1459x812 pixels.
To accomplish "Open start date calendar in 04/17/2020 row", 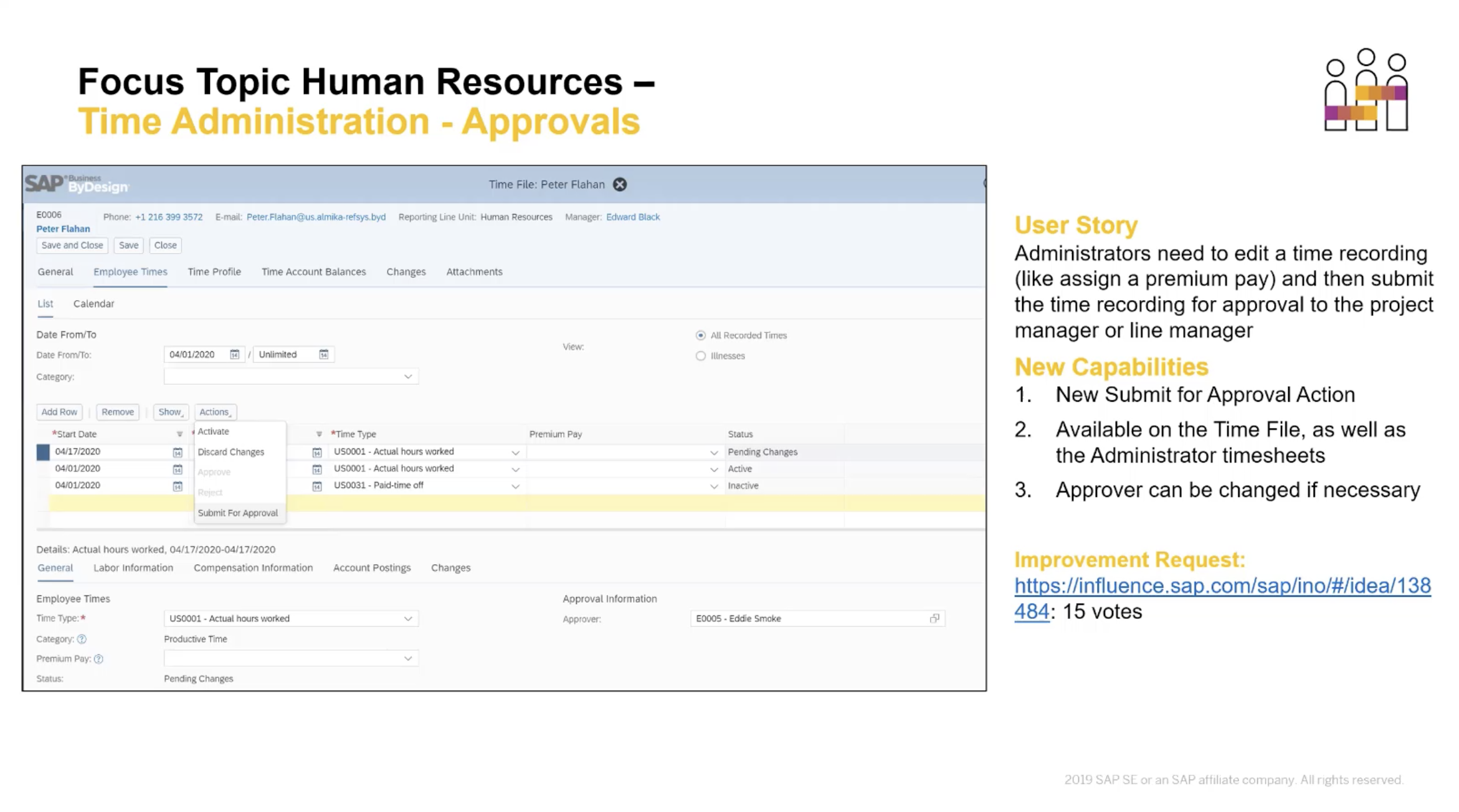I will [x=178, y=452].
